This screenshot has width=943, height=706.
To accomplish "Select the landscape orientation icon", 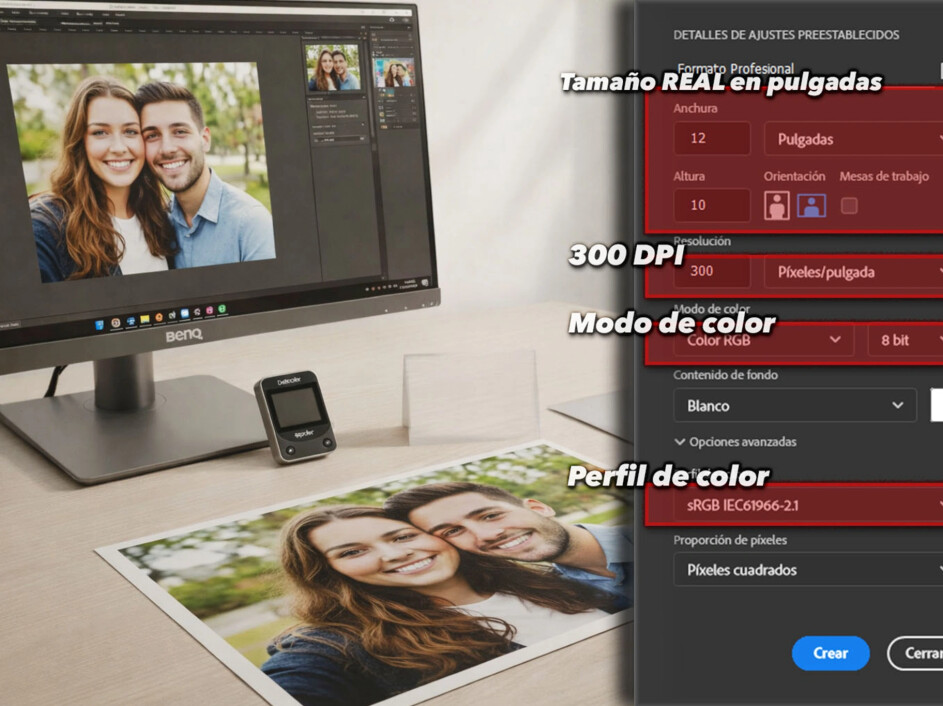I will [812, 204].
